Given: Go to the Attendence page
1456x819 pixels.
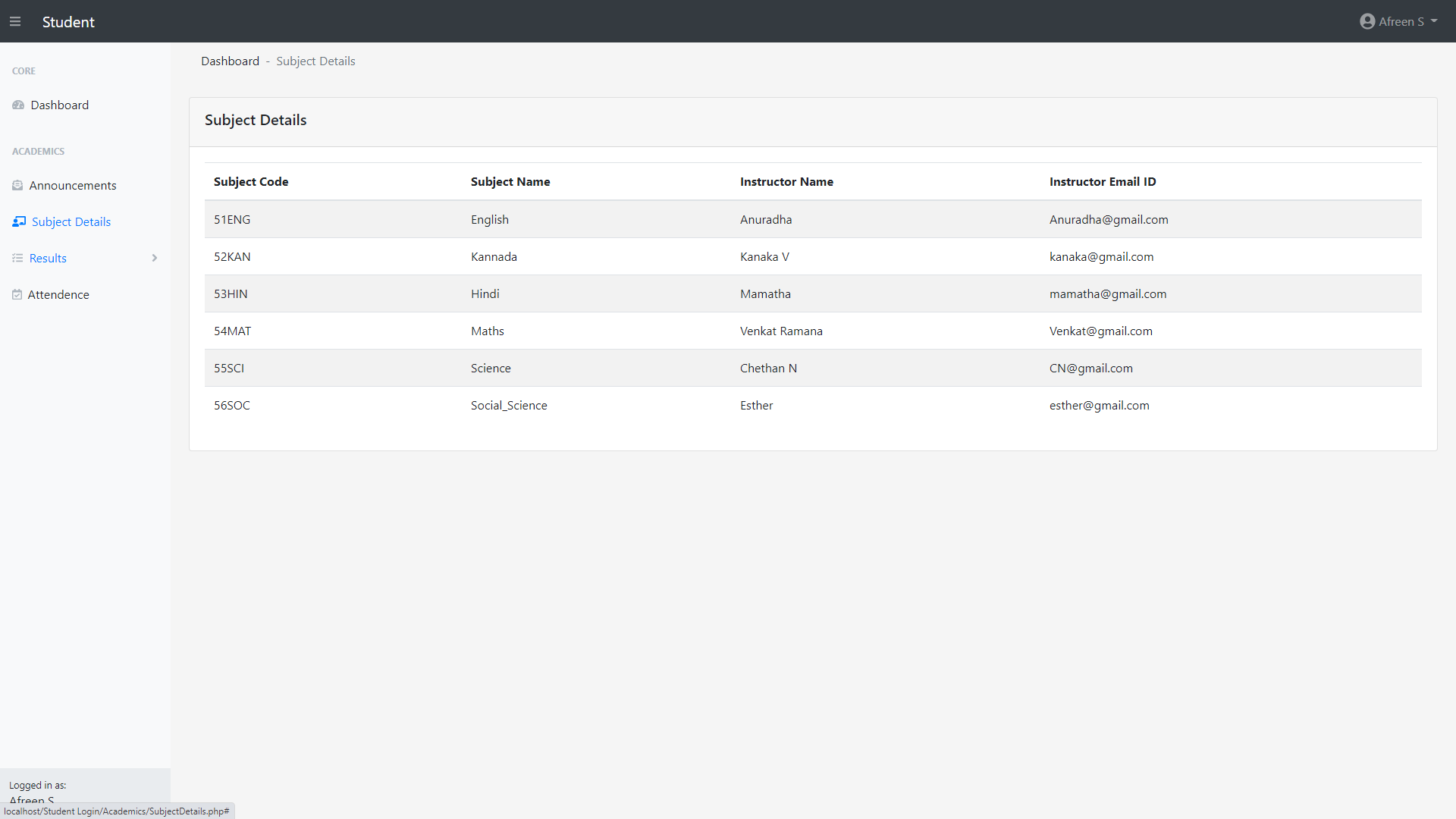Looking at the screenshot, I should pos(58,295).
